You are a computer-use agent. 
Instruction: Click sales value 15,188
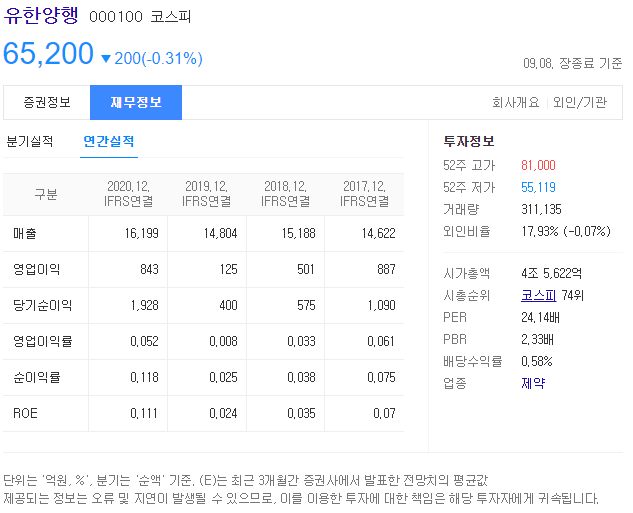[298, 233]
